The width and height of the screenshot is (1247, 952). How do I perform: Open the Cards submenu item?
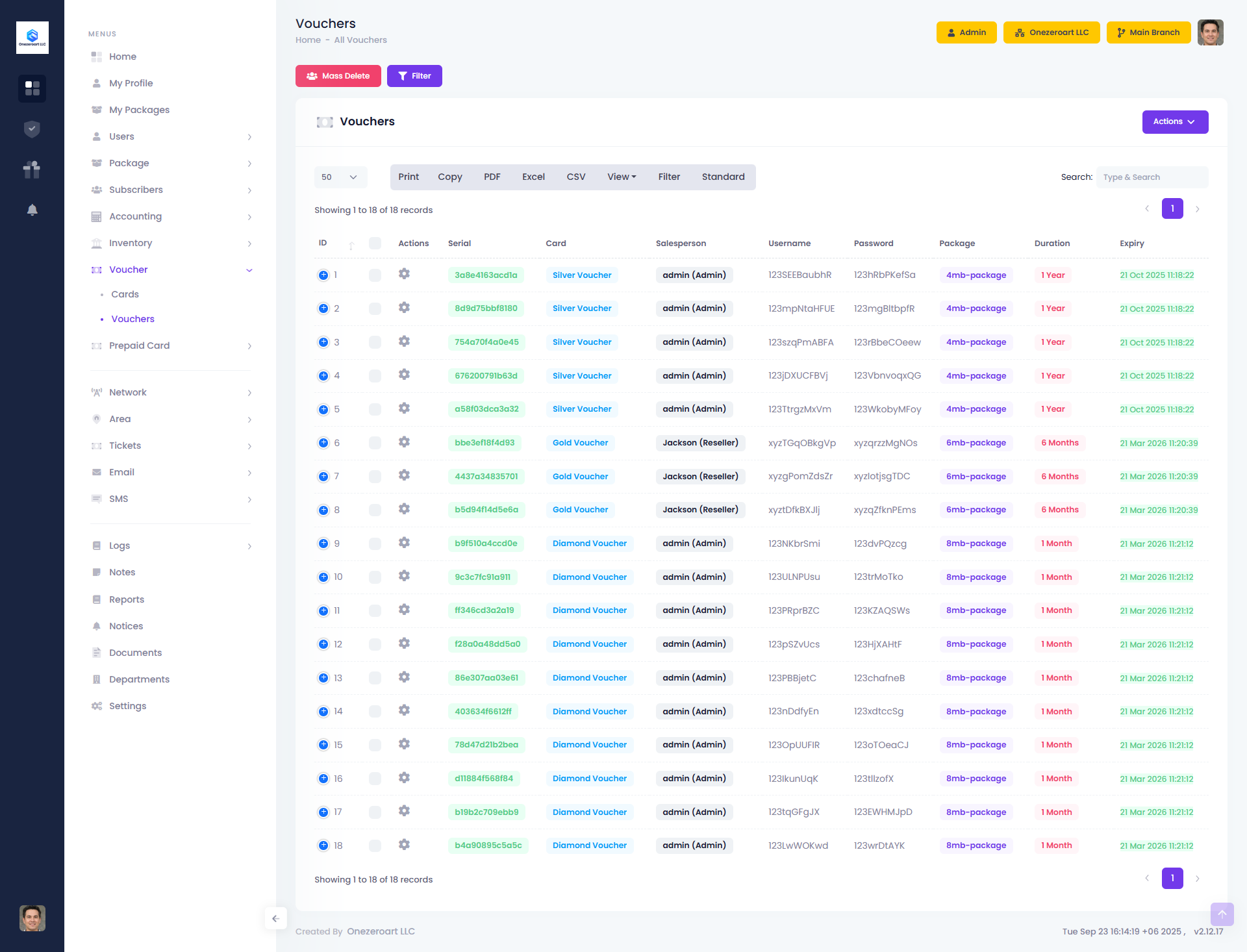point(125,294)
